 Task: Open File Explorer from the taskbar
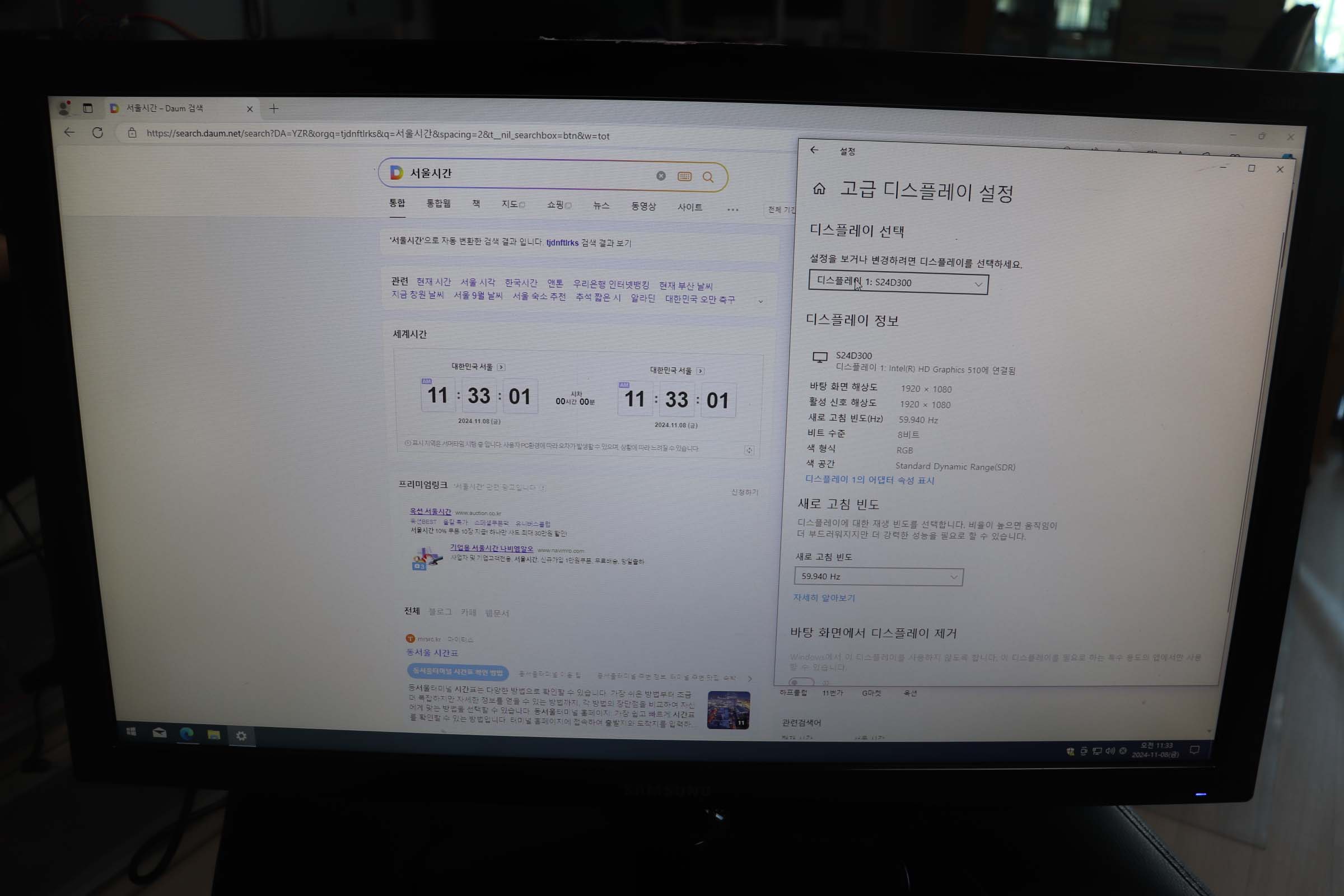click(214, 734)
